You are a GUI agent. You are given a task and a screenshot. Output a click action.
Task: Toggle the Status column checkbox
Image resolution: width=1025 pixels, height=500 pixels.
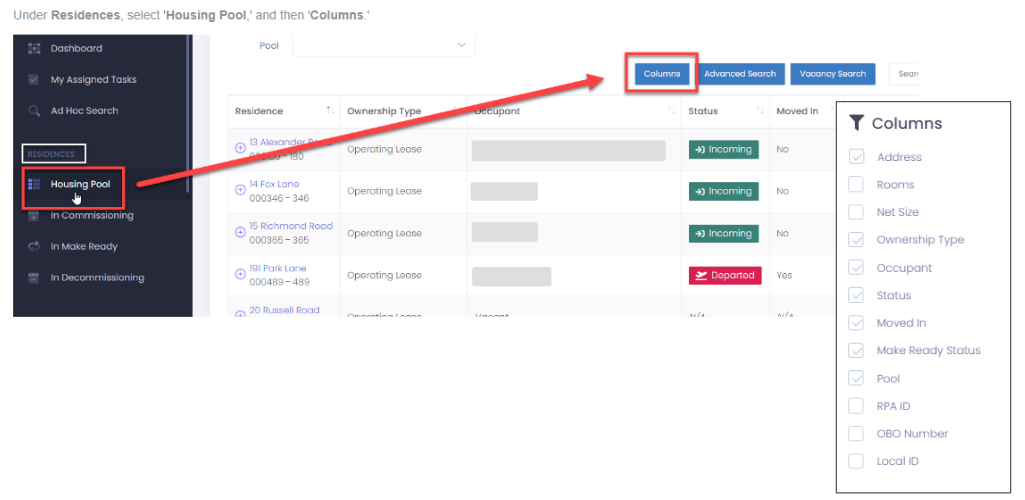click(x=856, y=295)
